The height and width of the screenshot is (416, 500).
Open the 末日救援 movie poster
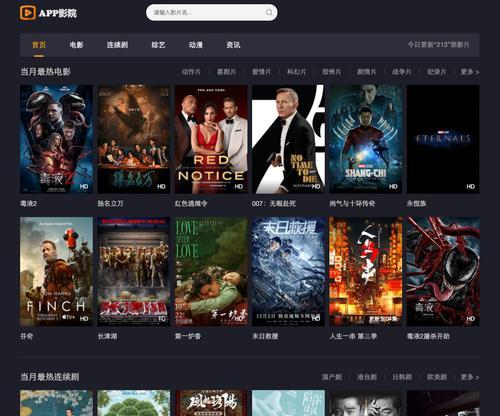coord(288,272)
